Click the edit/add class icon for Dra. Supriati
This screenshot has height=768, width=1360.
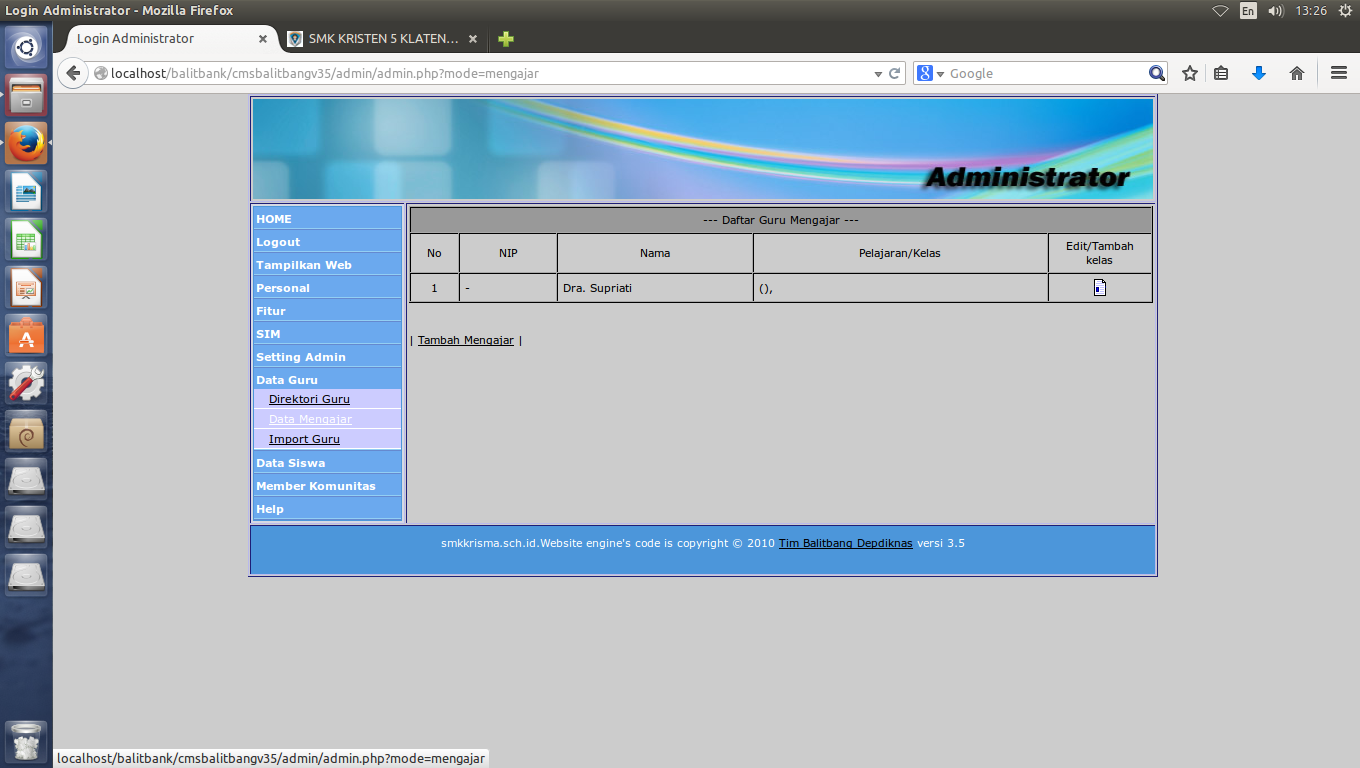[x=1100, y=288]
